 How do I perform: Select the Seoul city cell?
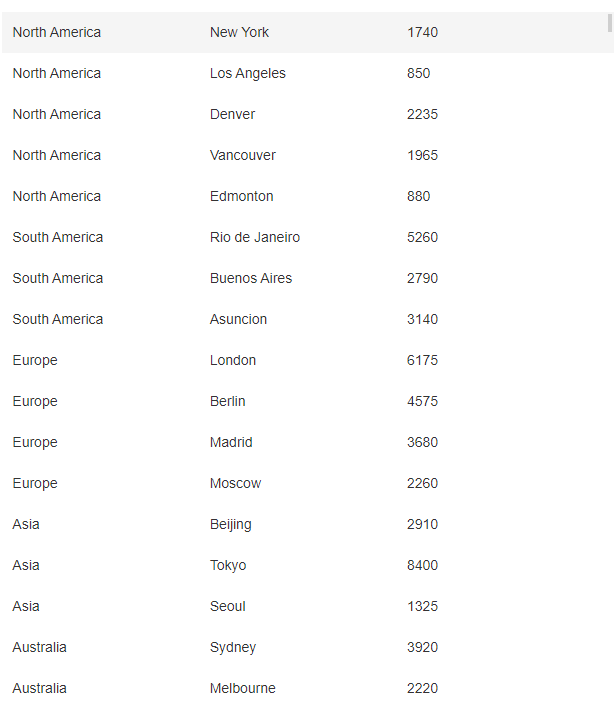tap(227, 606)
